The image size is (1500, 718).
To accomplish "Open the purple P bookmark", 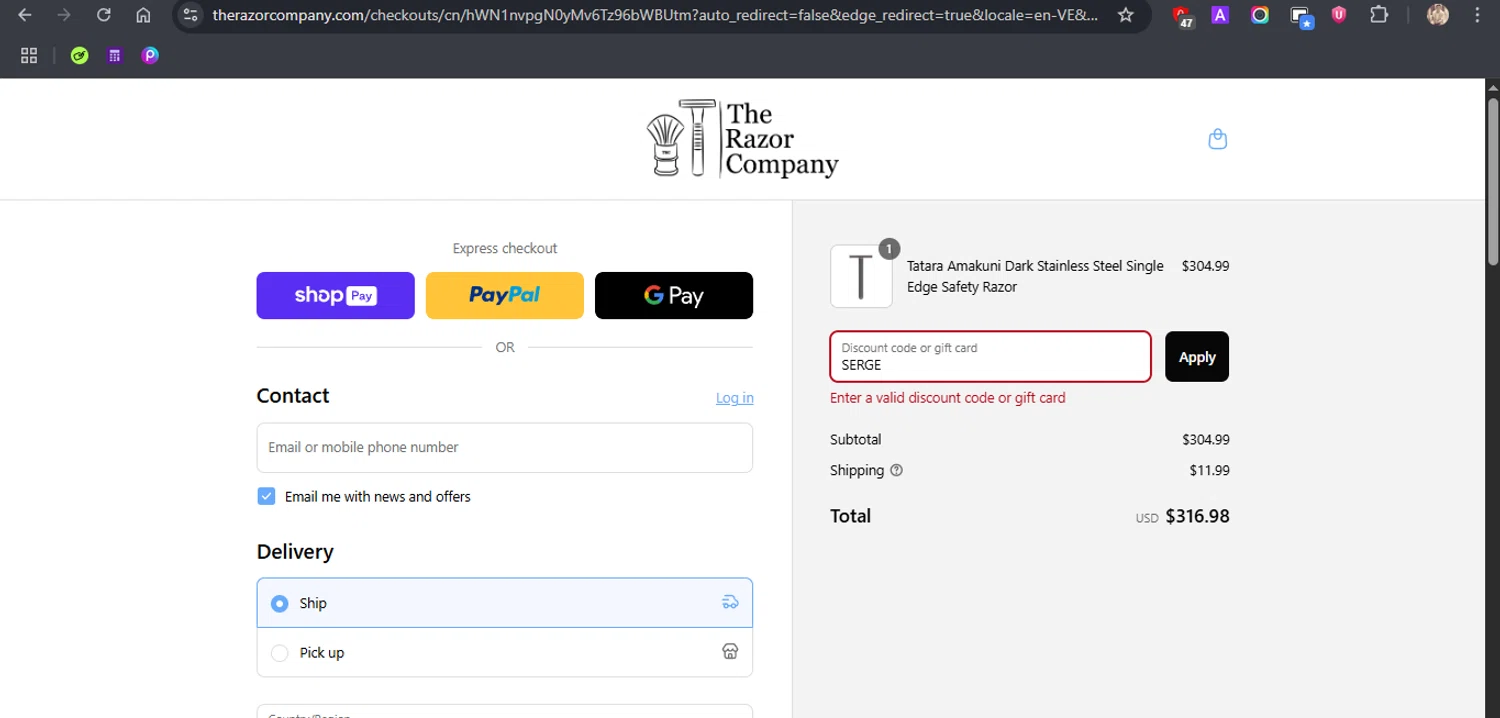I will pyautogui.click(x=150, y=56).
